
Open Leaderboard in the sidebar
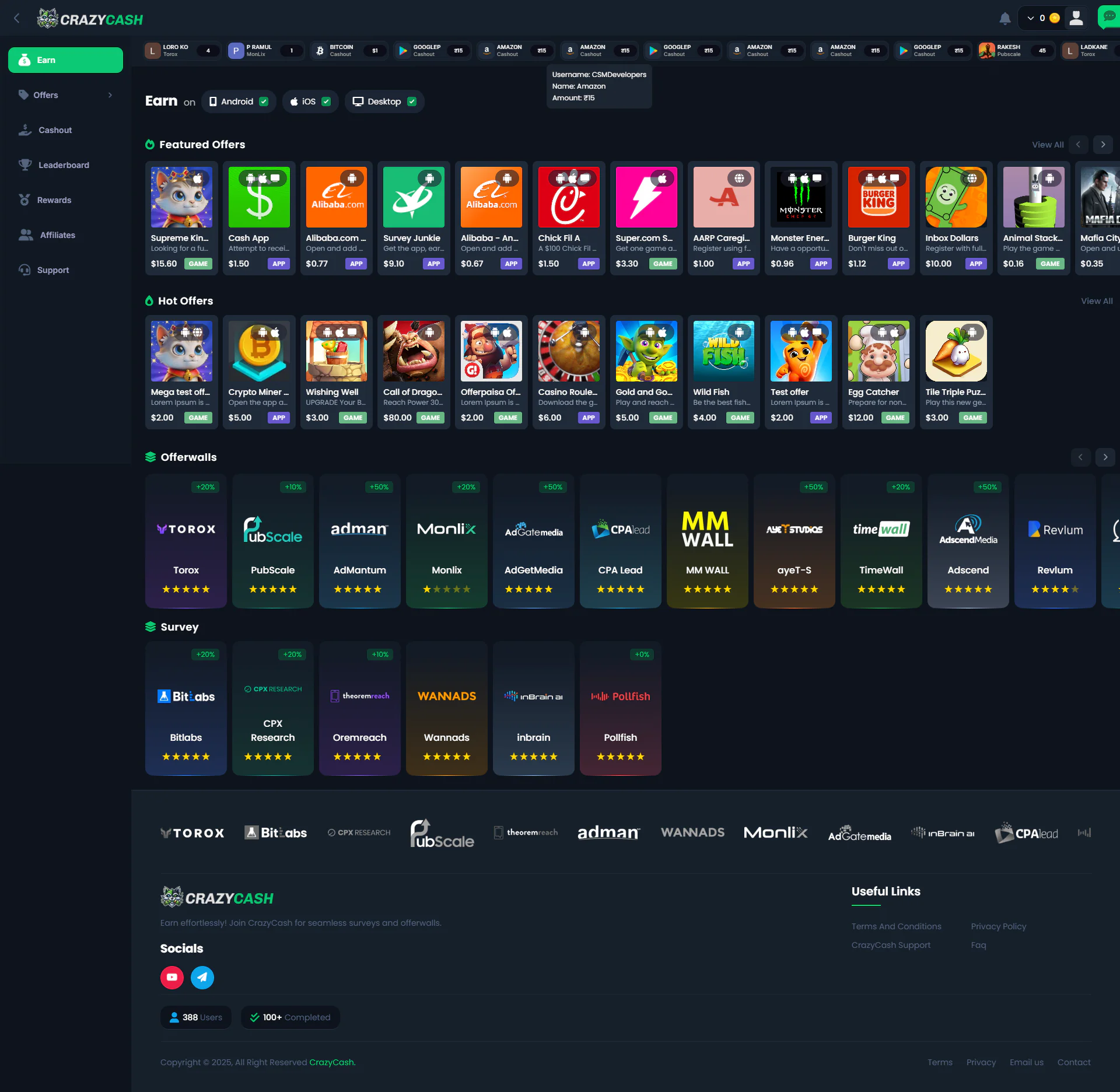click(65, 165)
